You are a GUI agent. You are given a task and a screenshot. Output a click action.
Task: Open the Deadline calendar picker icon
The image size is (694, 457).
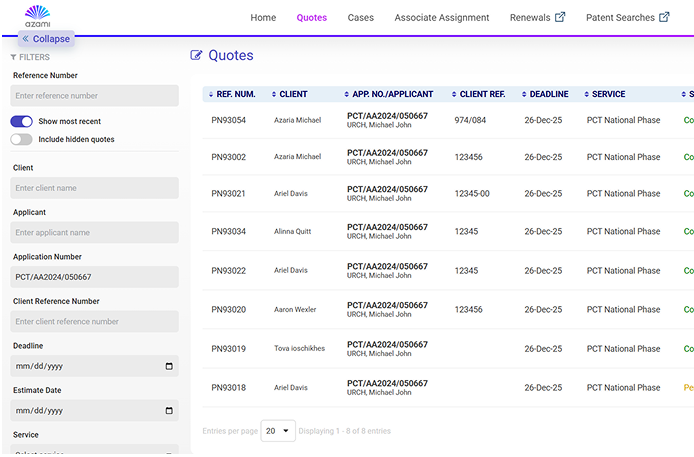[168, 366]
